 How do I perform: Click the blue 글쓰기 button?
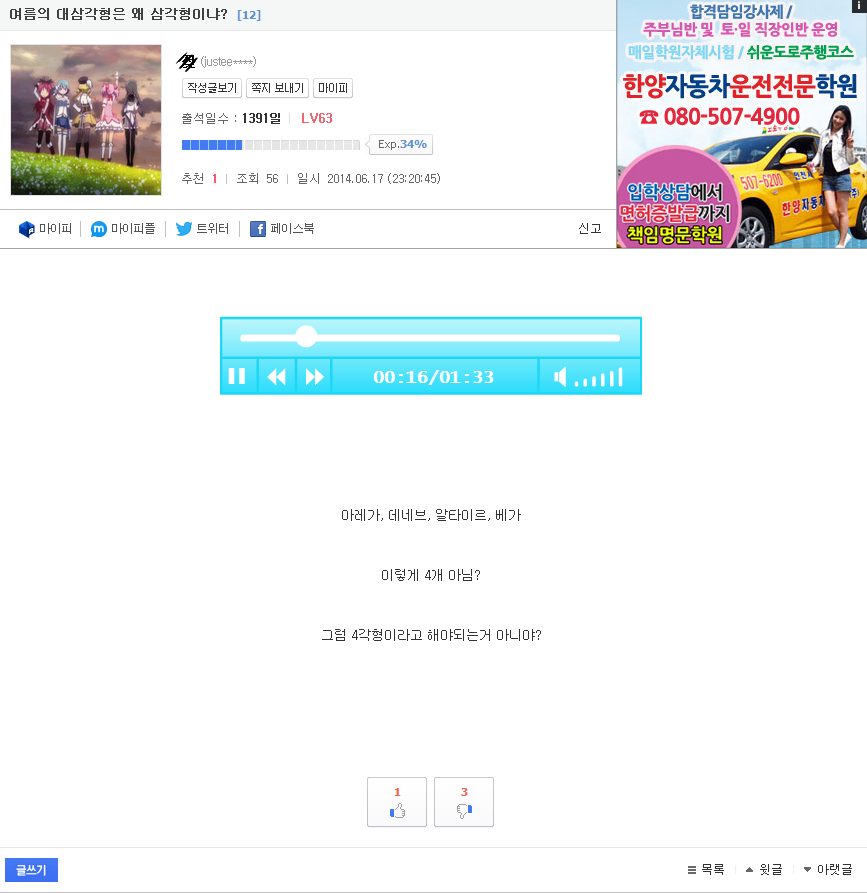click(x=31, y=870)
